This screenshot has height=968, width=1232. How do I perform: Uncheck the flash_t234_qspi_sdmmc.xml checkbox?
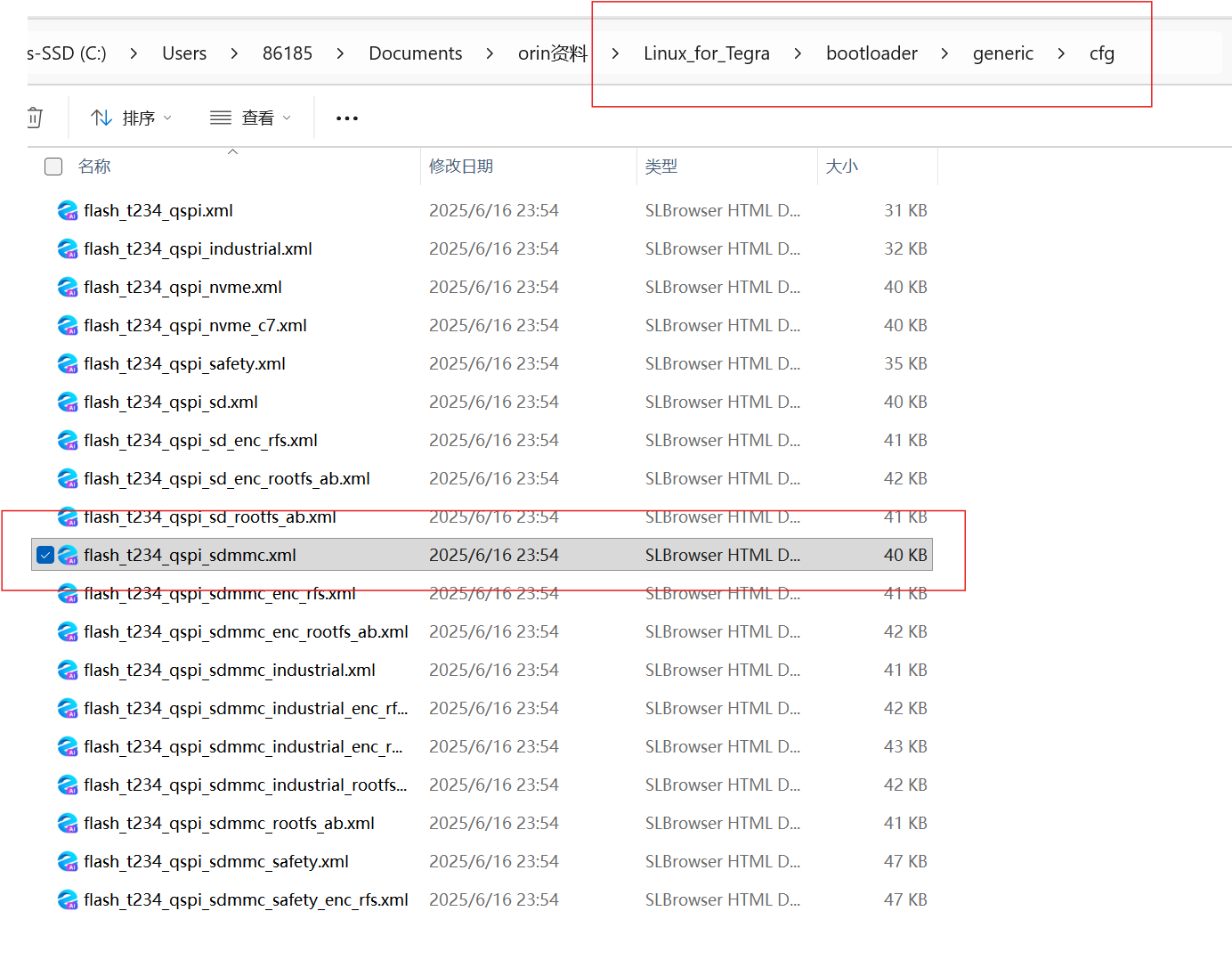(x=45, y=556)
